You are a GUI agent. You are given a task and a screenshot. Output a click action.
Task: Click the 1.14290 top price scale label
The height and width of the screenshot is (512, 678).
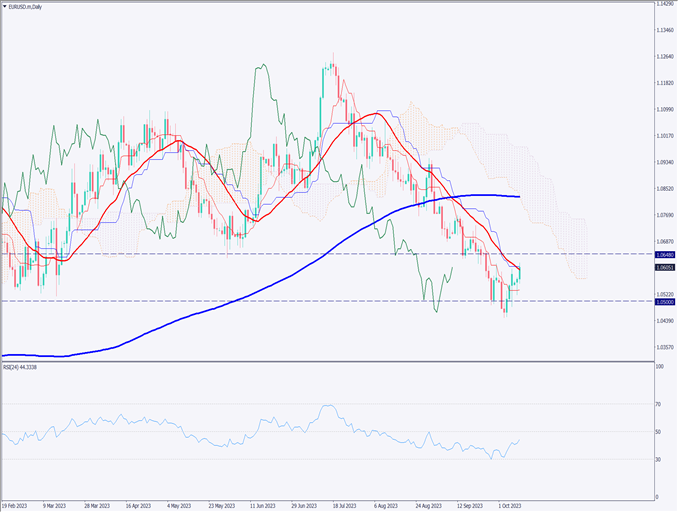pyautogui.click(x=662, y=4)
